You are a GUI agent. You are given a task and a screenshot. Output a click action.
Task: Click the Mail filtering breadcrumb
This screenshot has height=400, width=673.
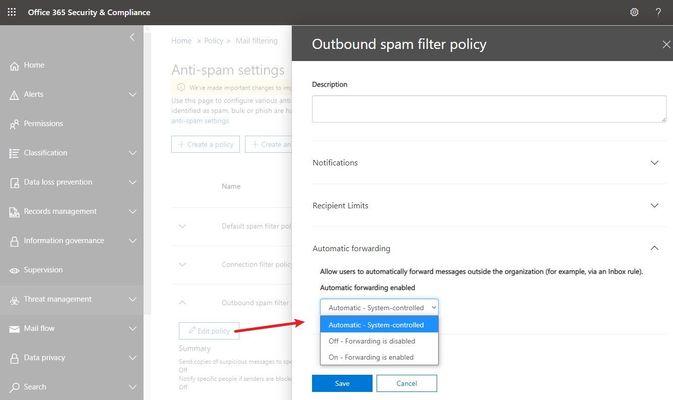(x=257, y=41)
